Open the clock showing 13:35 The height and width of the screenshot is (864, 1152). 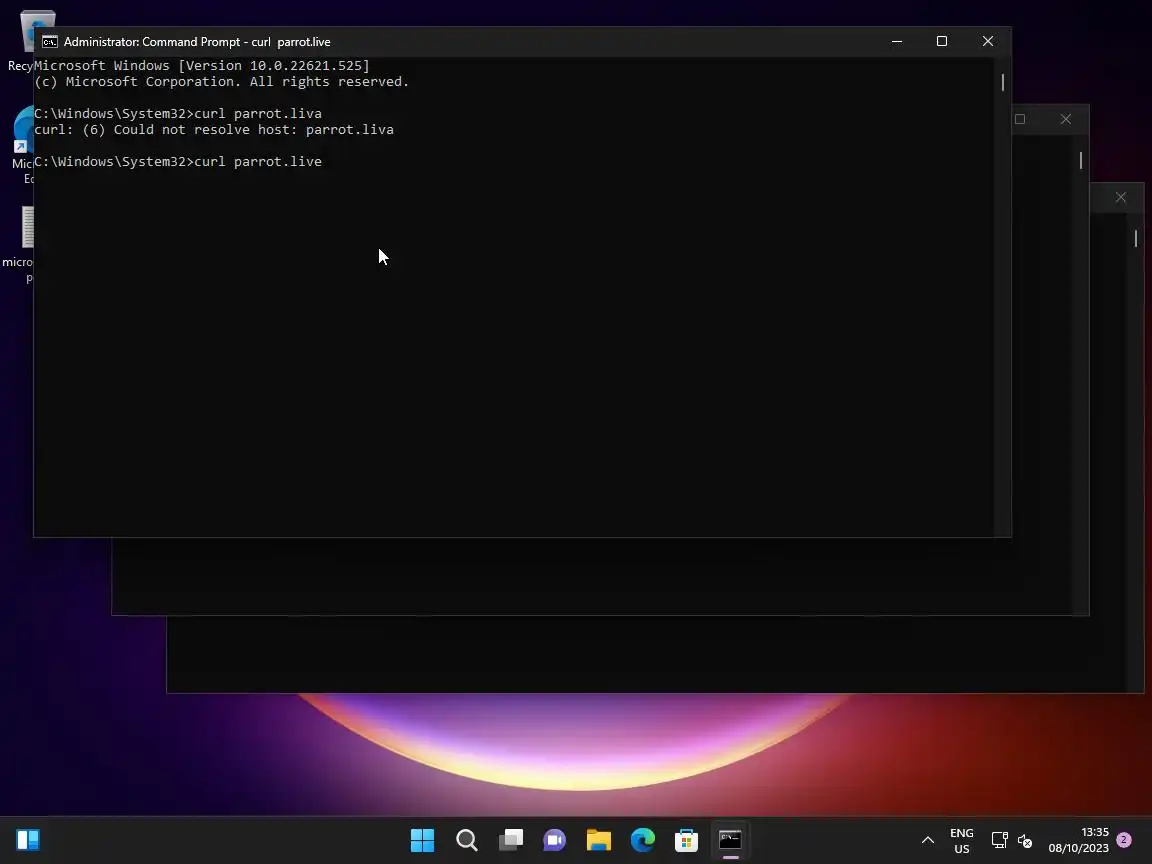[x=1079, y=840]
